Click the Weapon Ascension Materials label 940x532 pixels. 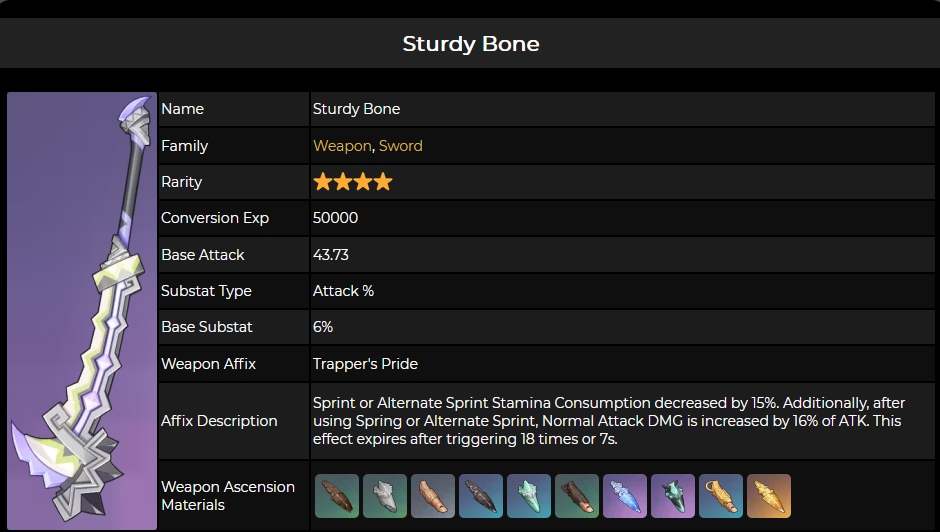(228, 496)
